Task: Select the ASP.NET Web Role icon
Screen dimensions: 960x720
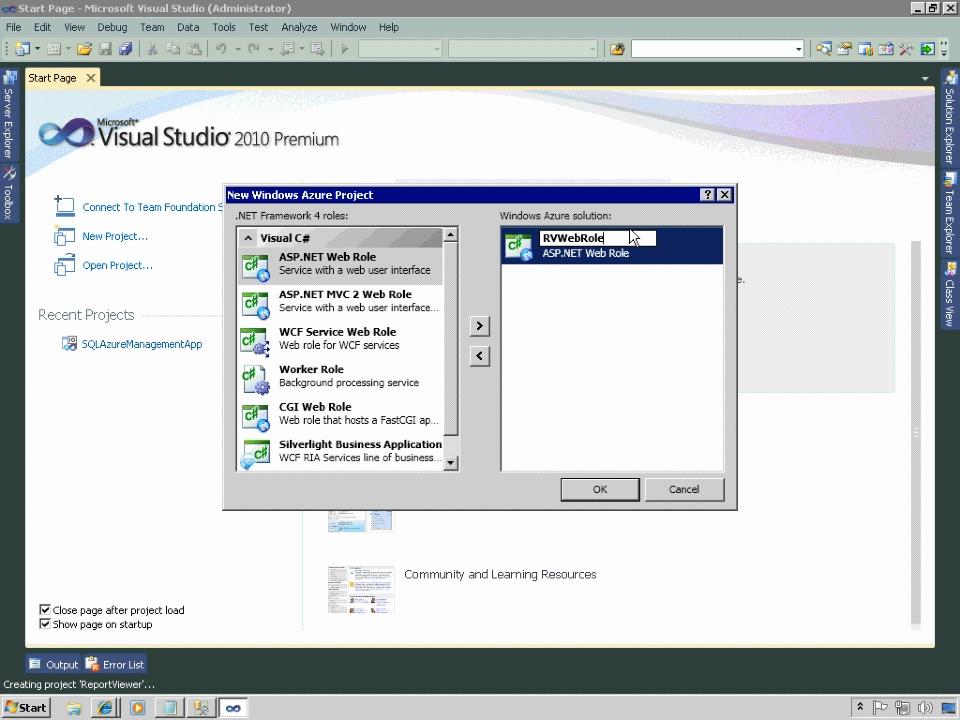Action: coord(255,267)
